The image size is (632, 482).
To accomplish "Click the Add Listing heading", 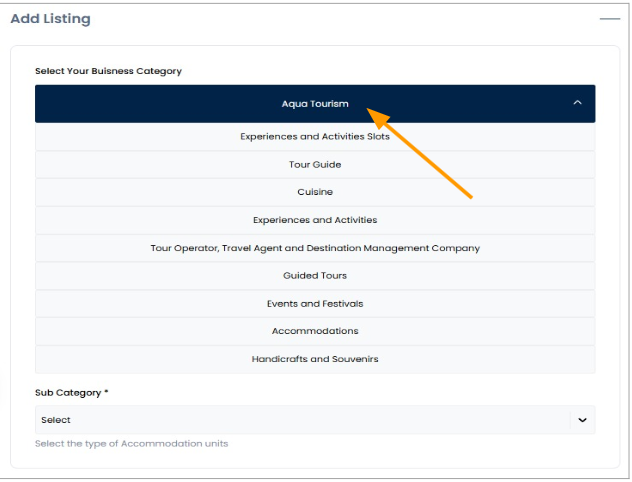I will [50, 19].
